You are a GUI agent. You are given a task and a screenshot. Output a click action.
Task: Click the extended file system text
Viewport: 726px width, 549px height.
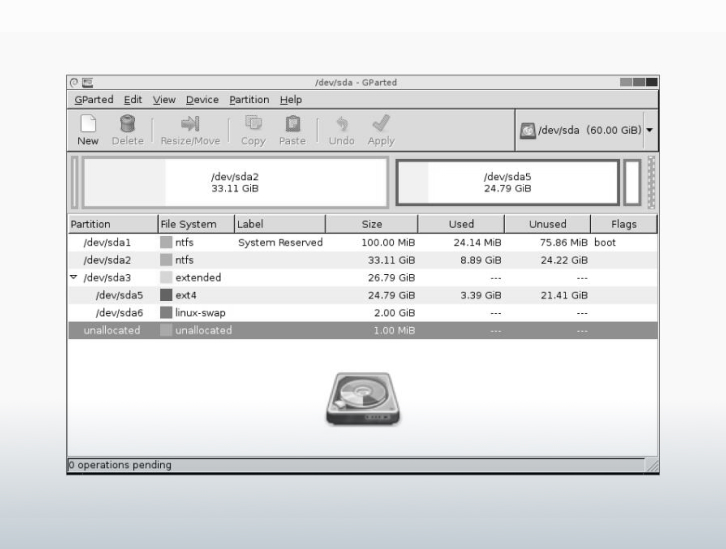pos(198,277)
